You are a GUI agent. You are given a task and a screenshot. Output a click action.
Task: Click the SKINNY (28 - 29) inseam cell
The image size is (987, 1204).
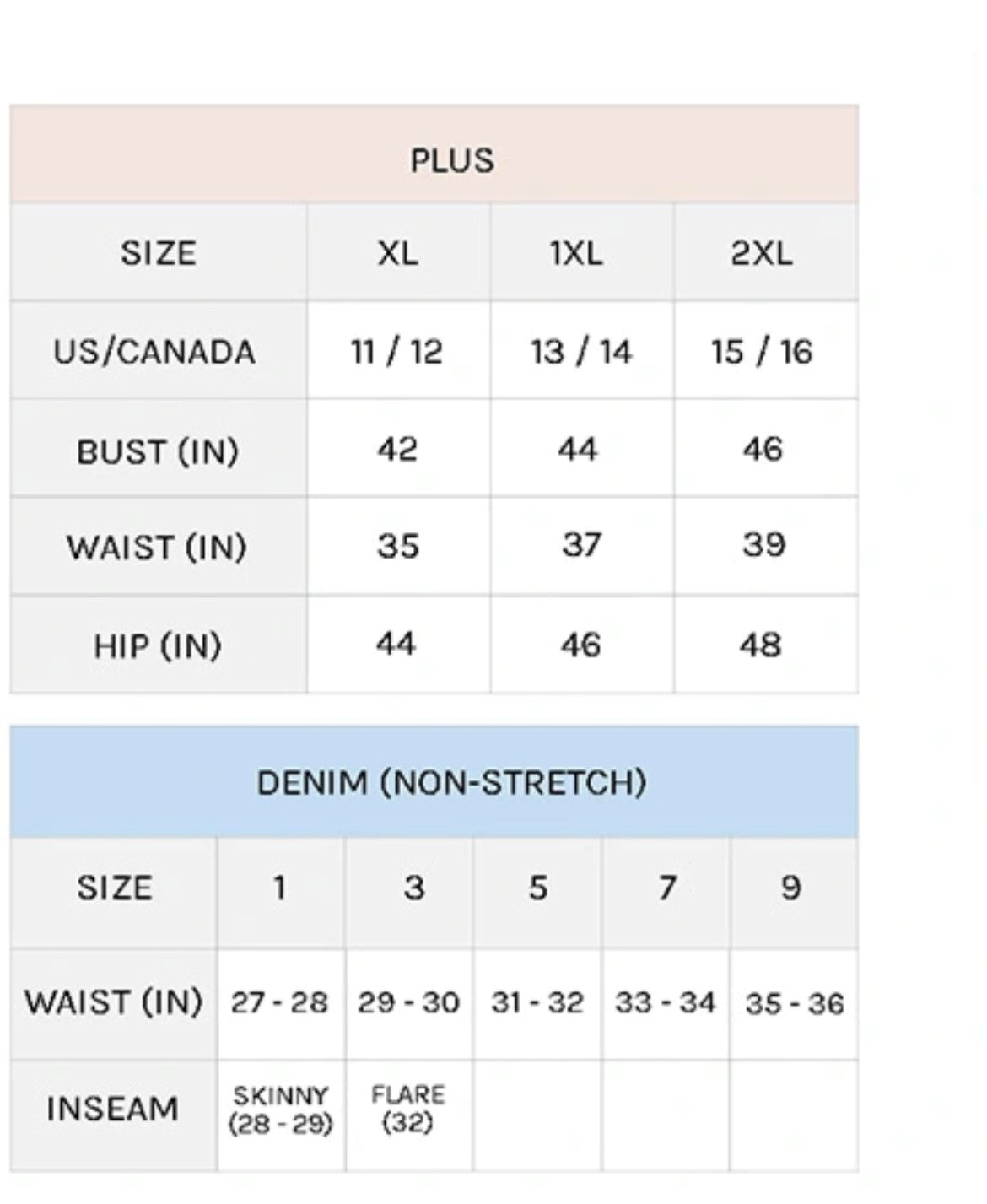pyautogui.click(x=281, y=1110)
